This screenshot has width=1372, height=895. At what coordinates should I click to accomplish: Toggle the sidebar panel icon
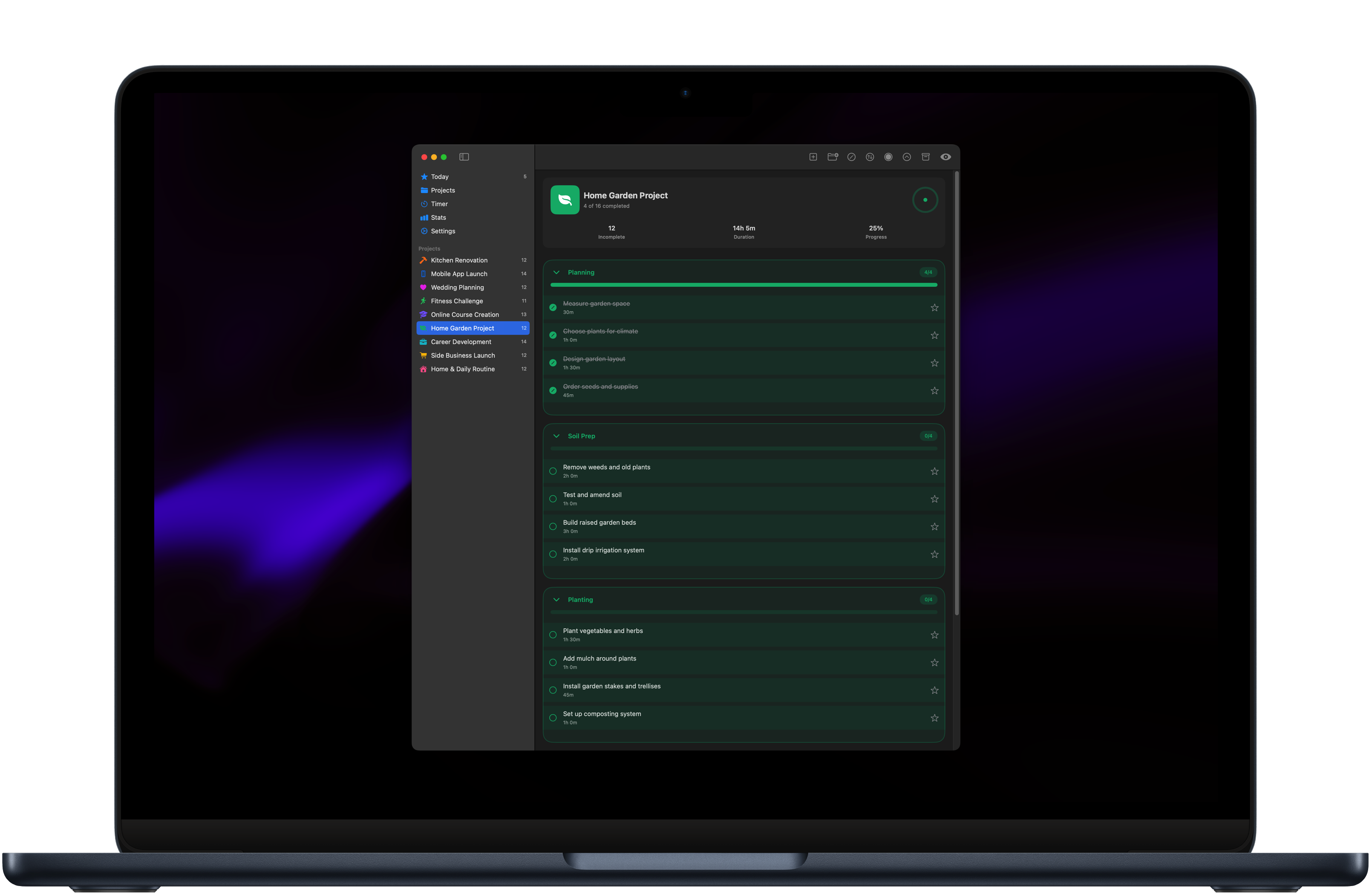464,157
